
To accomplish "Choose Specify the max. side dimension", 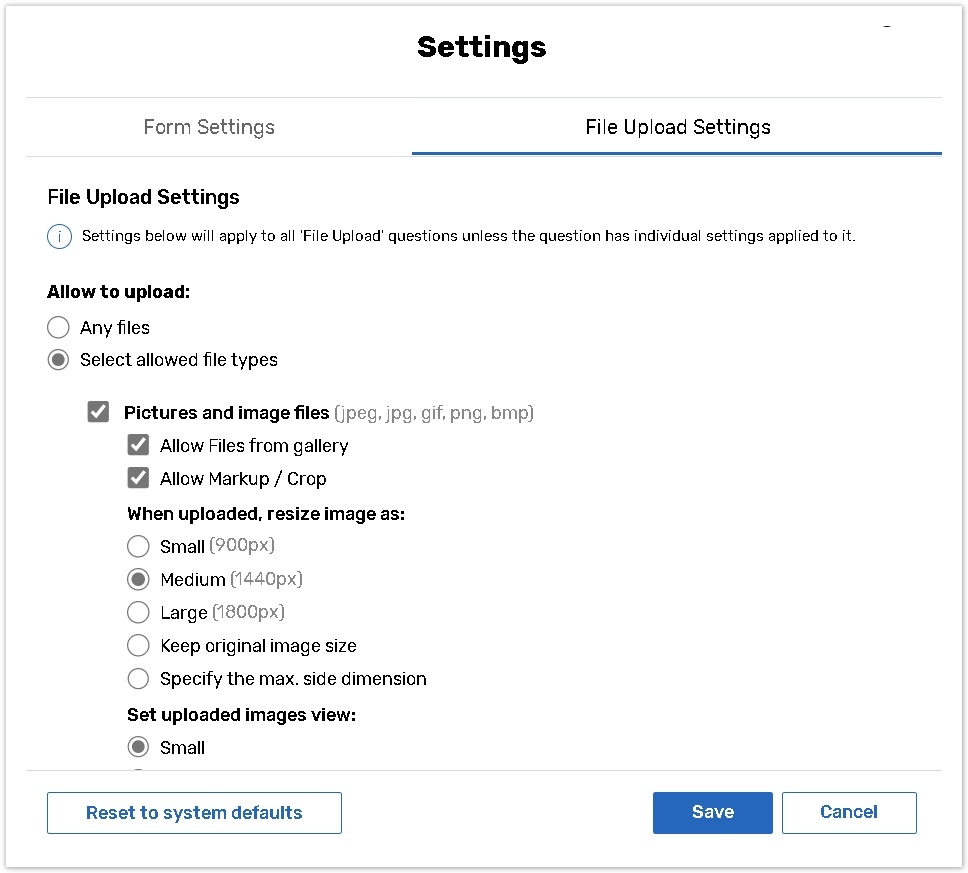I will [x=138, y=679].
